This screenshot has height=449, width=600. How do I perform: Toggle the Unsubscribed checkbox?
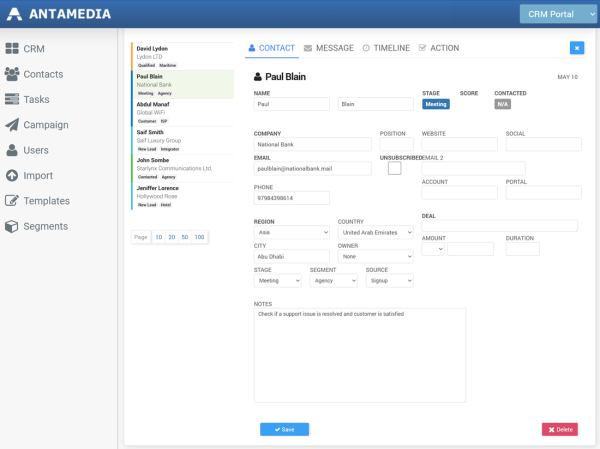coord(394,168)
